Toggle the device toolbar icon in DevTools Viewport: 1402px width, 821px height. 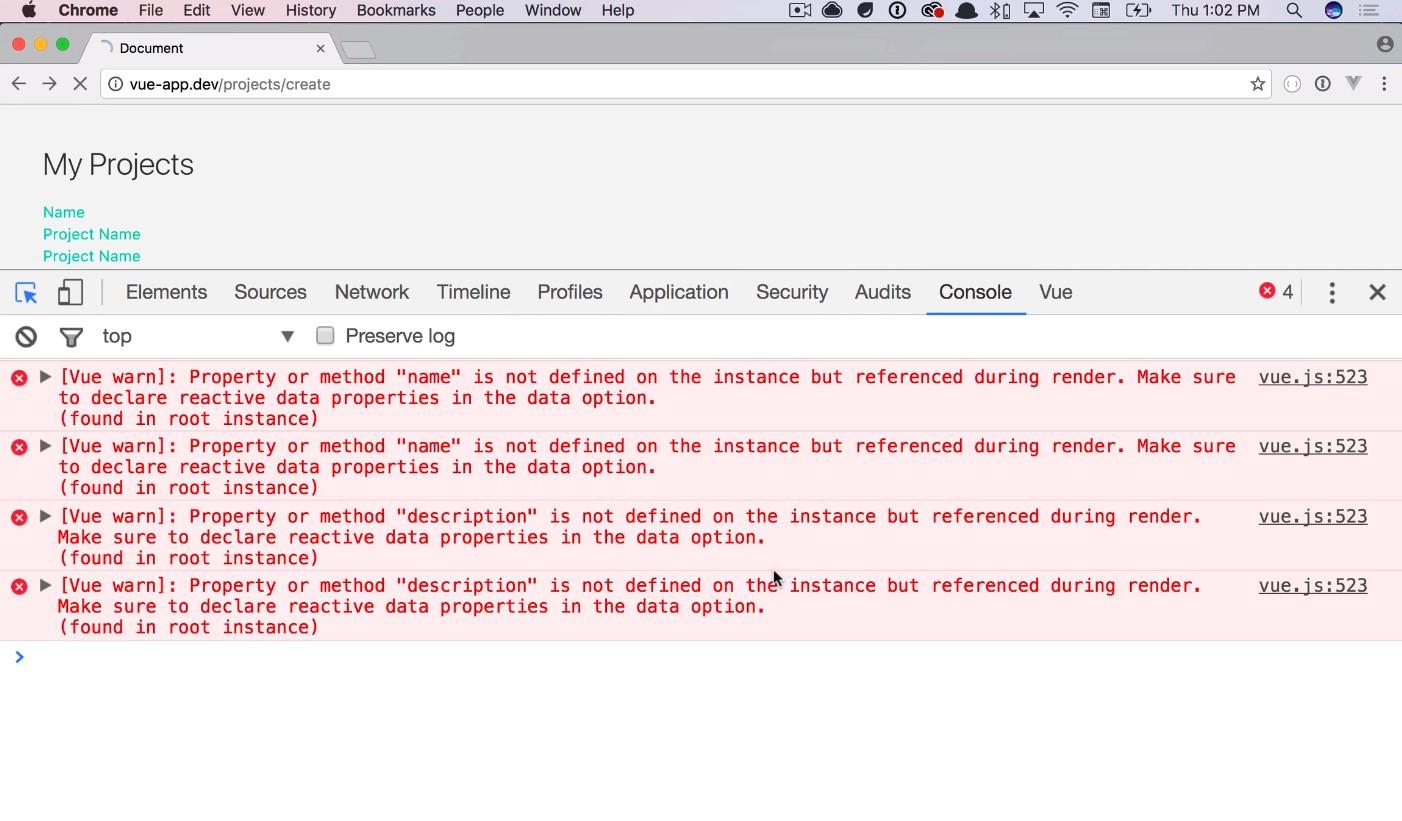[70, 292]
